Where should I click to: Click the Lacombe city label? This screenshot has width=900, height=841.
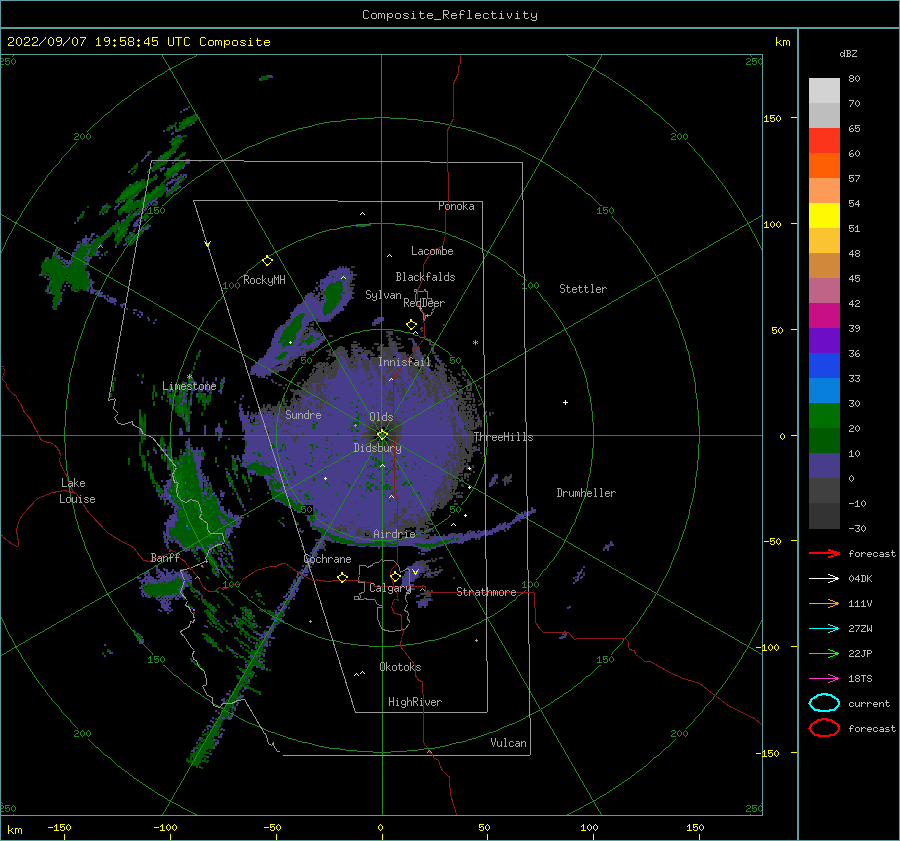432,251
